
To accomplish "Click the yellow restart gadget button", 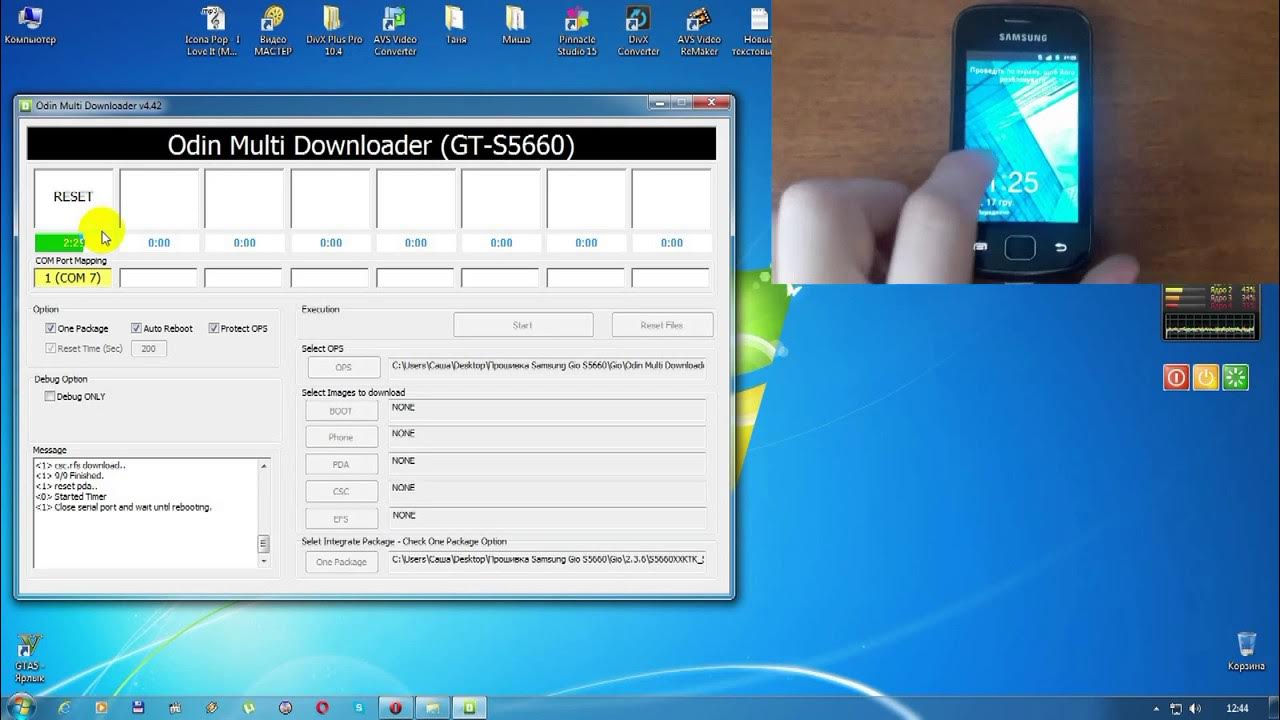I will pos(1207,377).
